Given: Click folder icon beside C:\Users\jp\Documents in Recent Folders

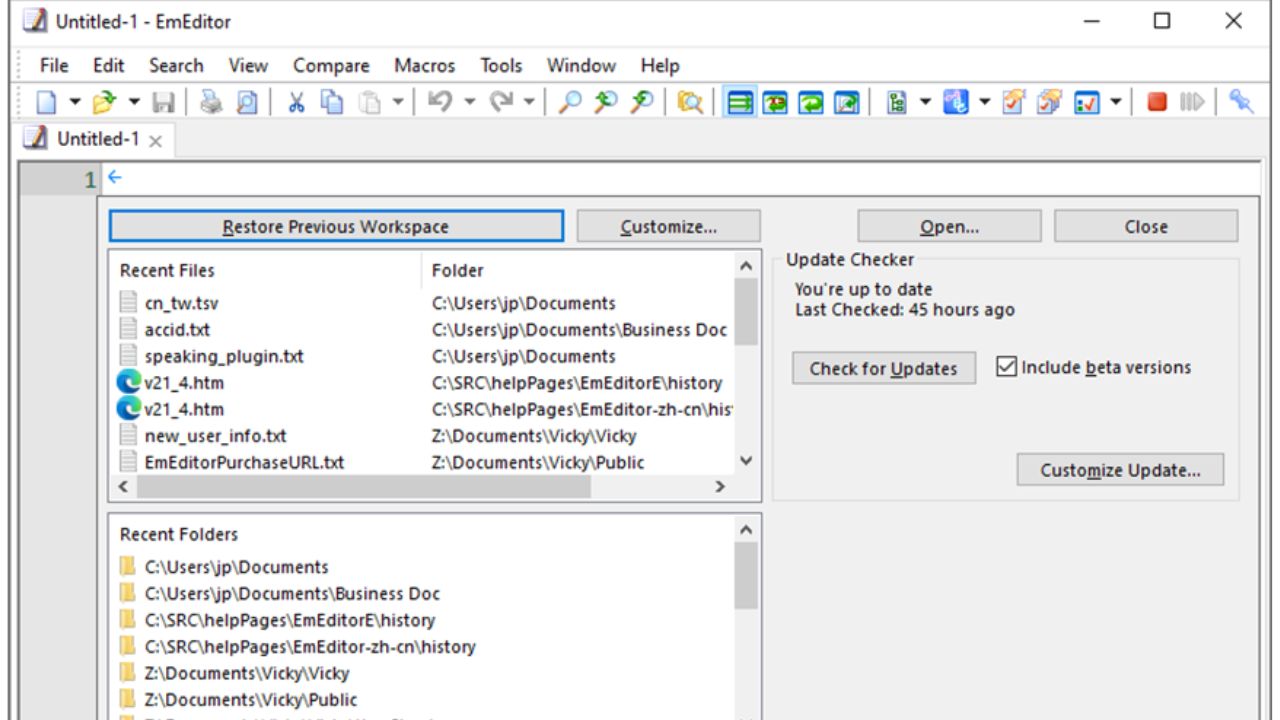Looking at the screenshot, I should coord(127,567).
